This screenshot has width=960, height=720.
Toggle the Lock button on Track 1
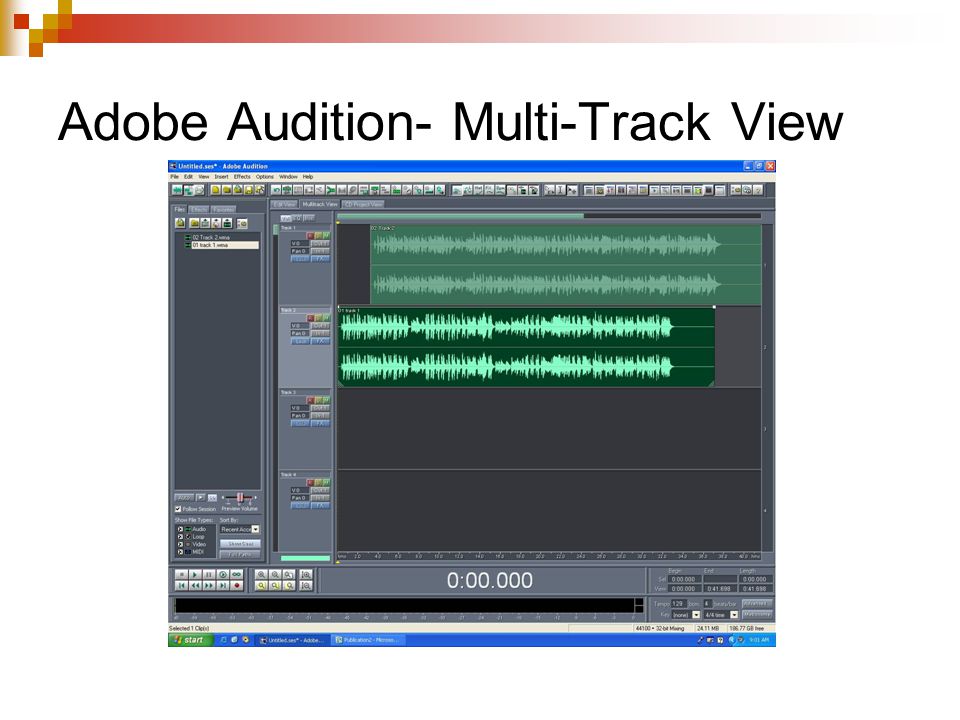[299, 259]
